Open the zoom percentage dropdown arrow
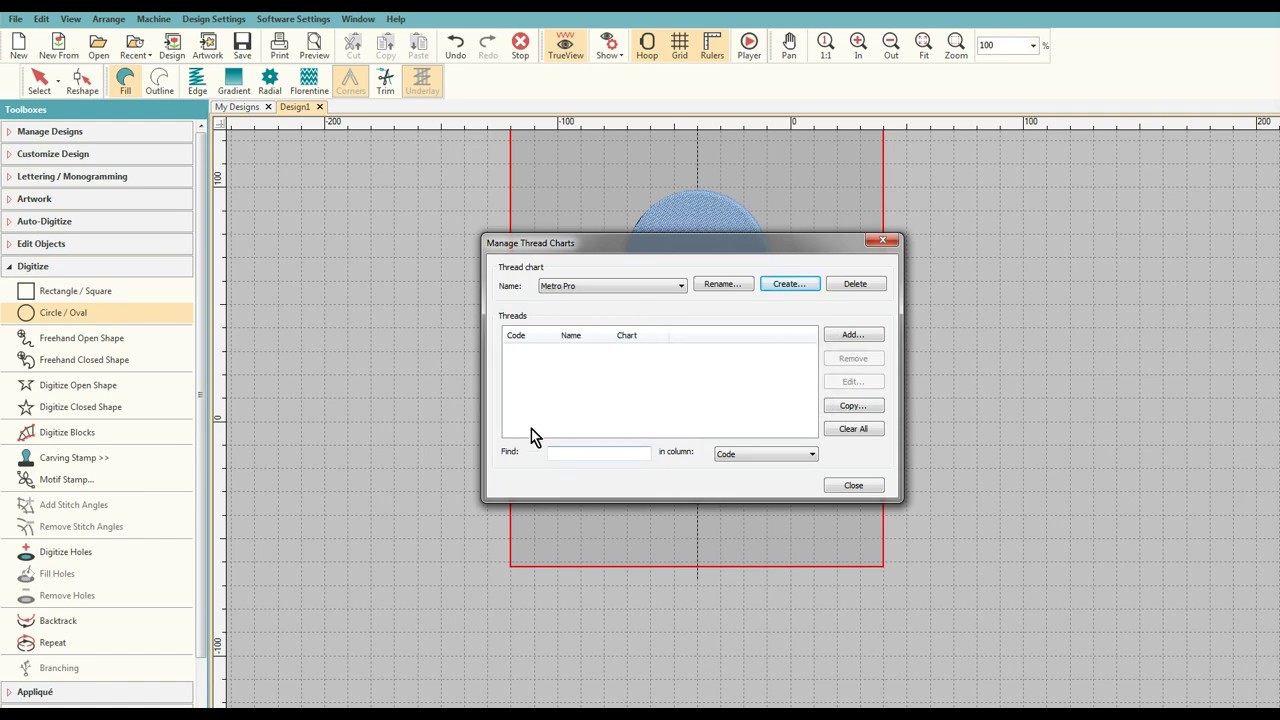Viewport: 1280px width, 720px height. [1033, 45]
